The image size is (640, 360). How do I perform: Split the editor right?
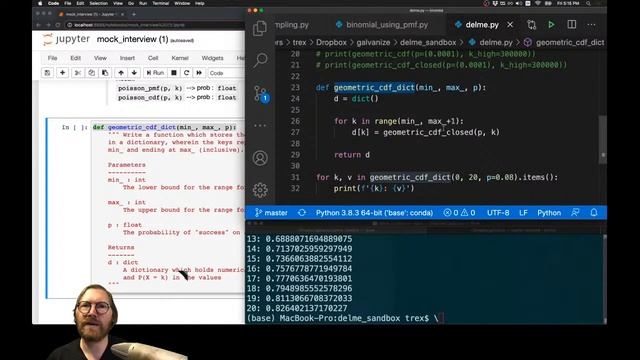[x=571, y=25]
